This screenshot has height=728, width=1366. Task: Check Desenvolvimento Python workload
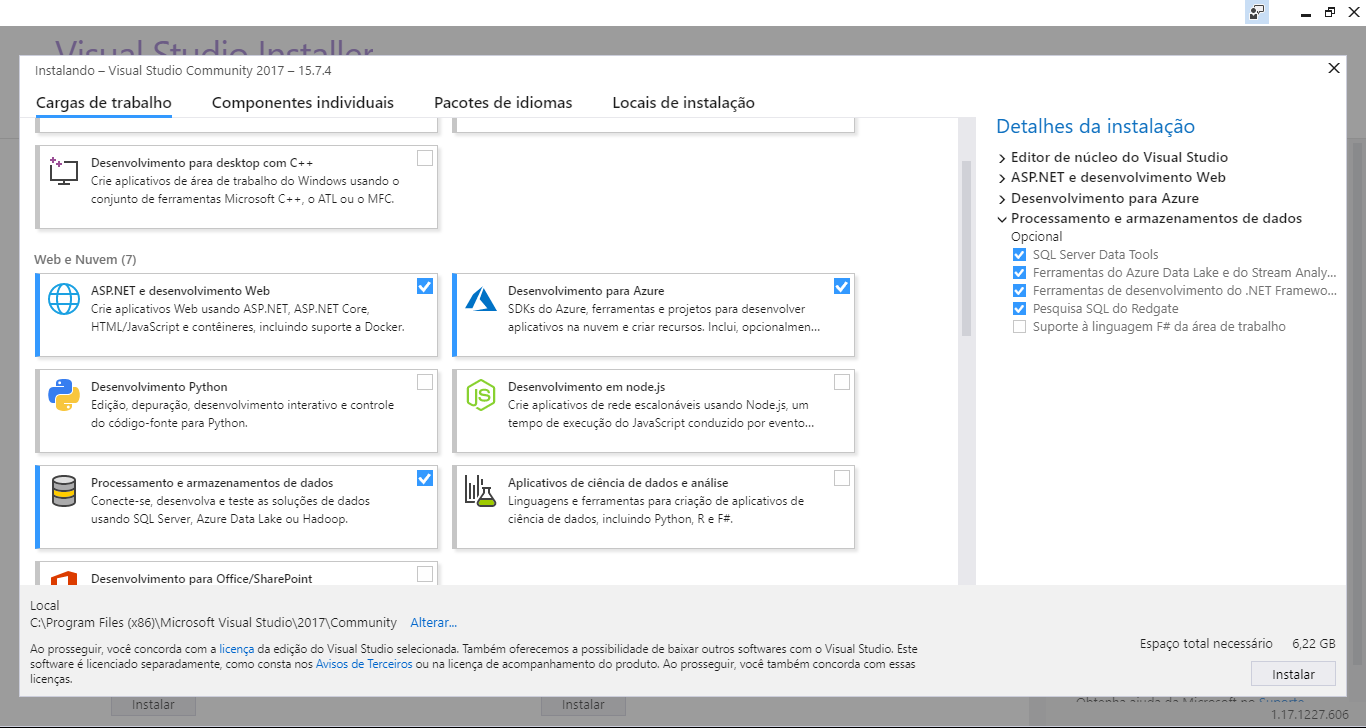point(425,382)
